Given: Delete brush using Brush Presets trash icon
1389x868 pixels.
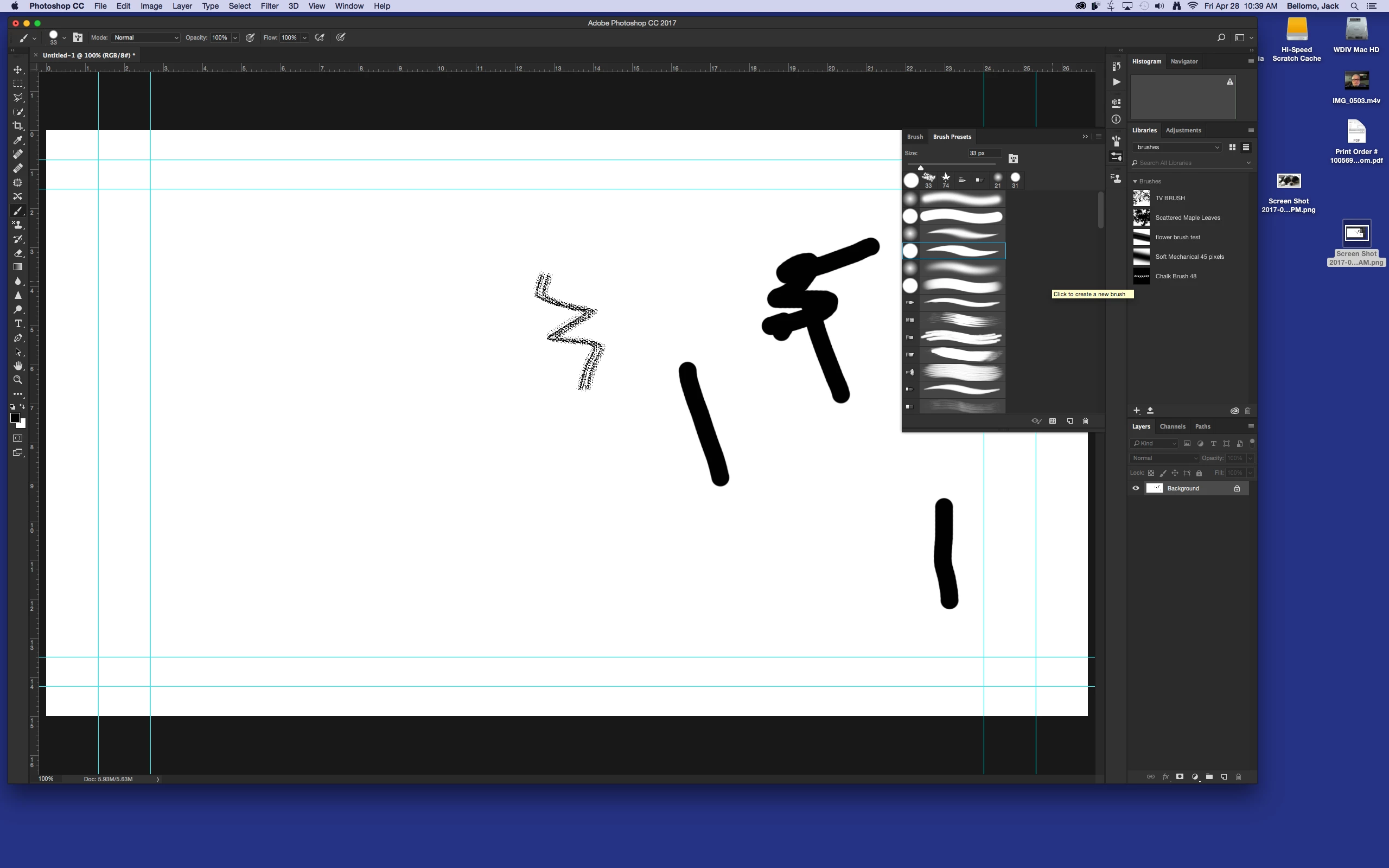Looking at the screenshot, I should tap(1085, 422).
